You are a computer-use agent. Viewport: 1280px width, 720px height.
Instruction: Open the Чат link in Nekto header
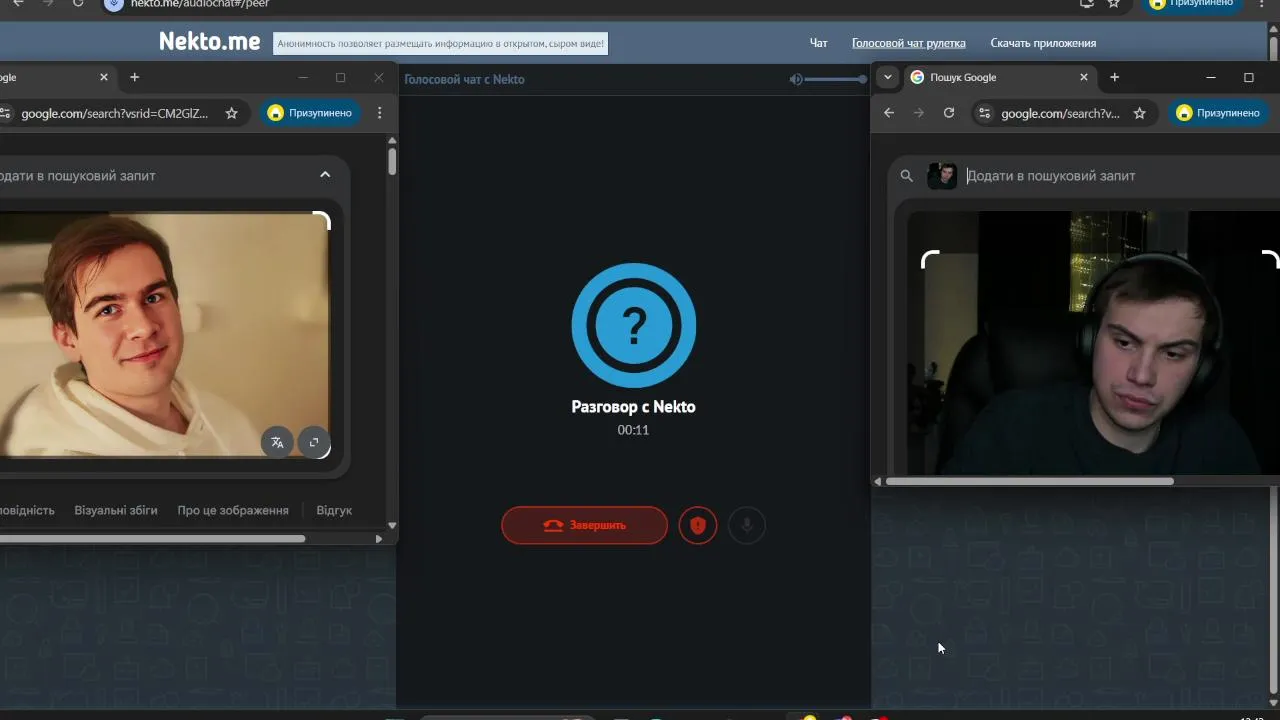tap(819, 43)
